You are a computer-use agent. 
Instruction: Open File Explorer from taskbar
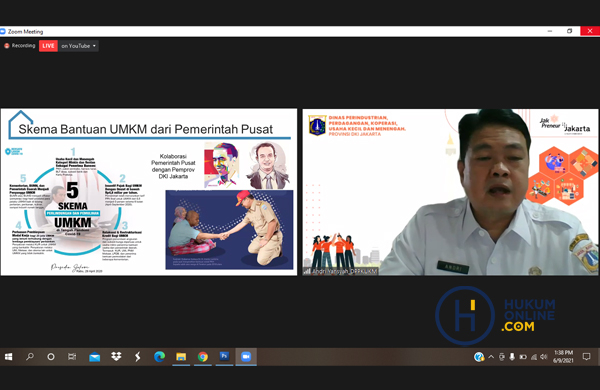click(x=181, y=357)
